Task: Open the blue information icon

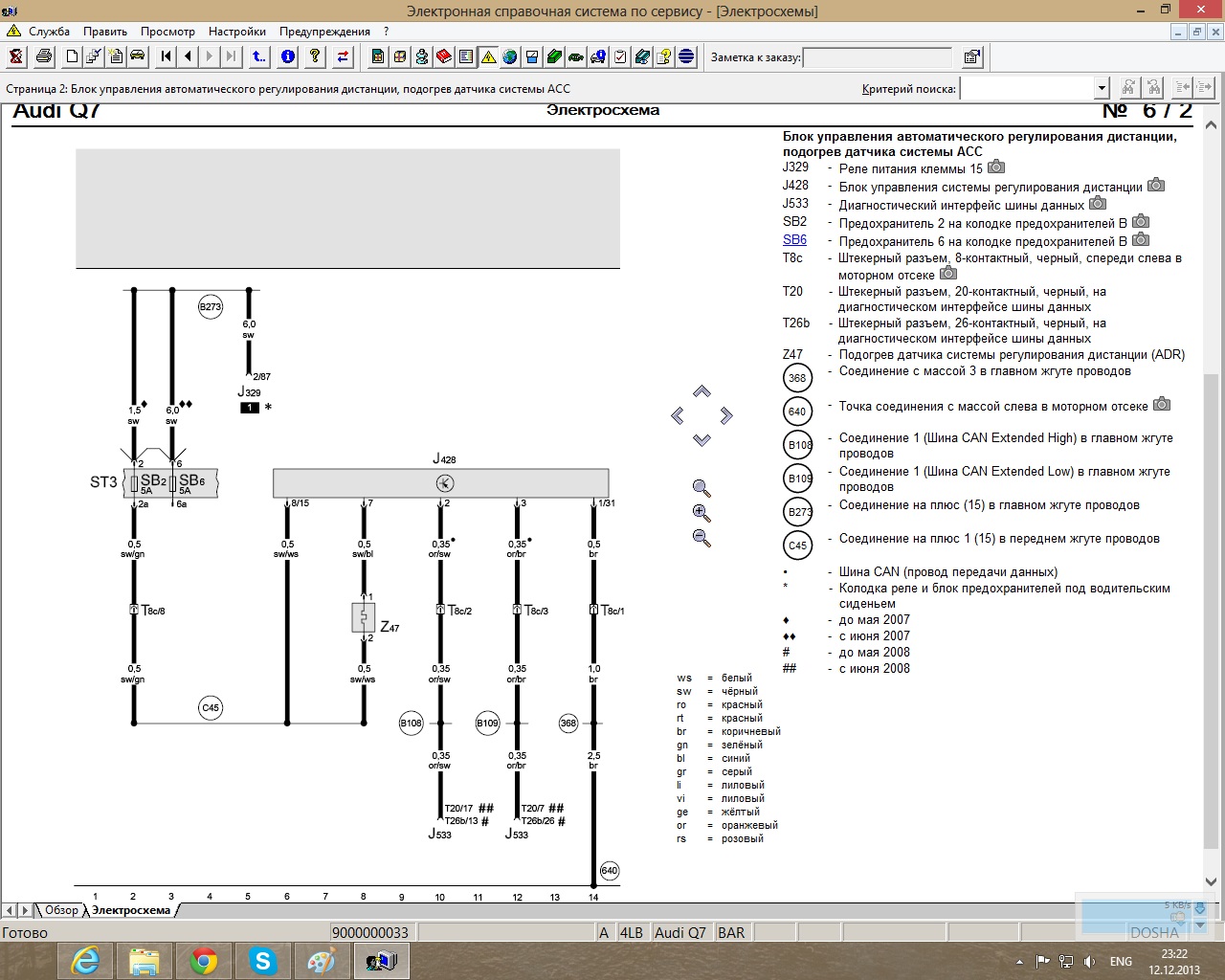Action: coord(287,56)
